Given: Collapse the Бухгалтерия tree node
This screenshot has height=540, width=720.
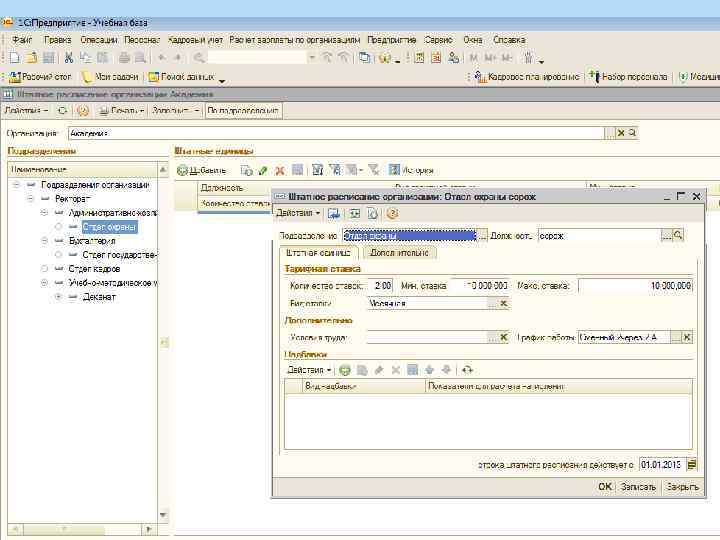Looking at the screenshot, I should point(45,241).
